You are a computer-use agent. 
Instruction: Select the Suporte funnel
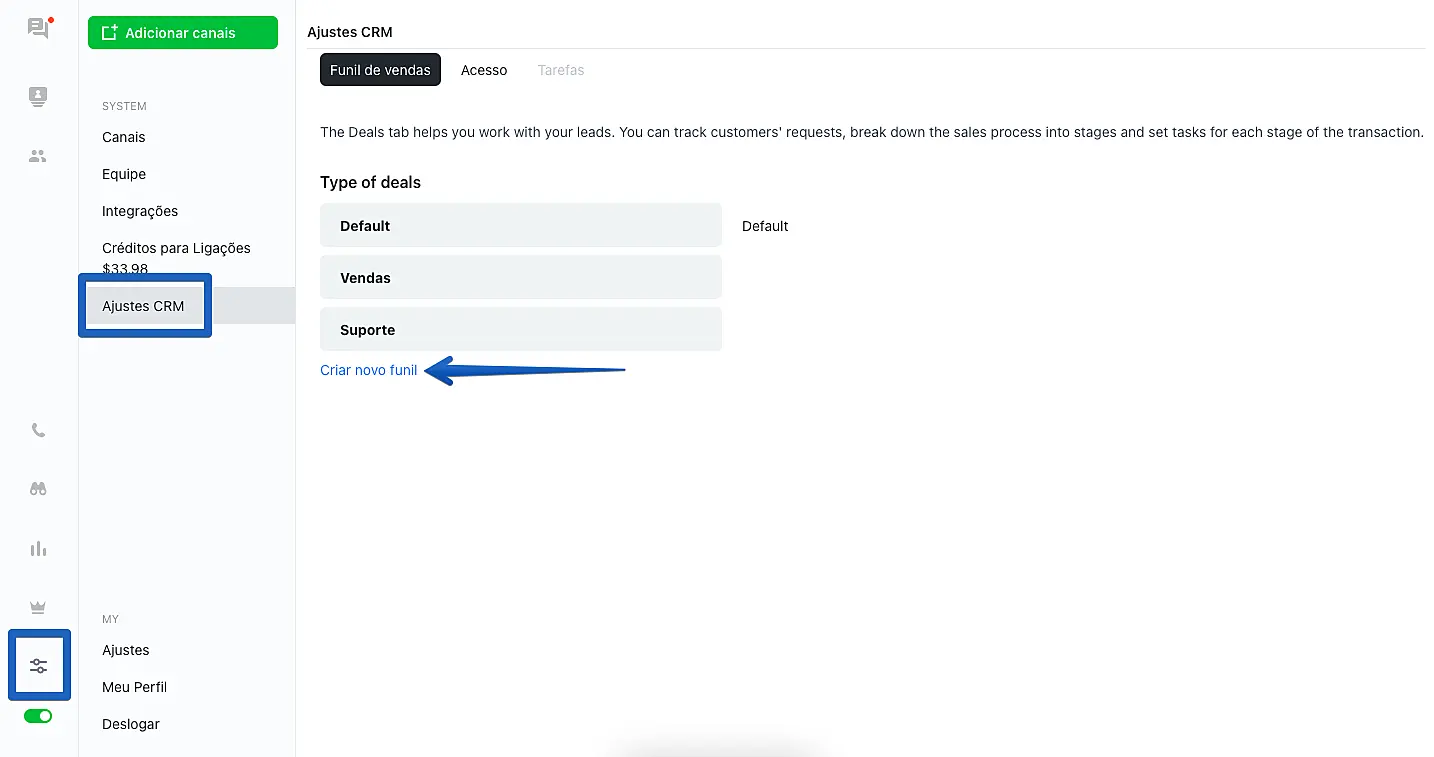click(x=520, y=328)
